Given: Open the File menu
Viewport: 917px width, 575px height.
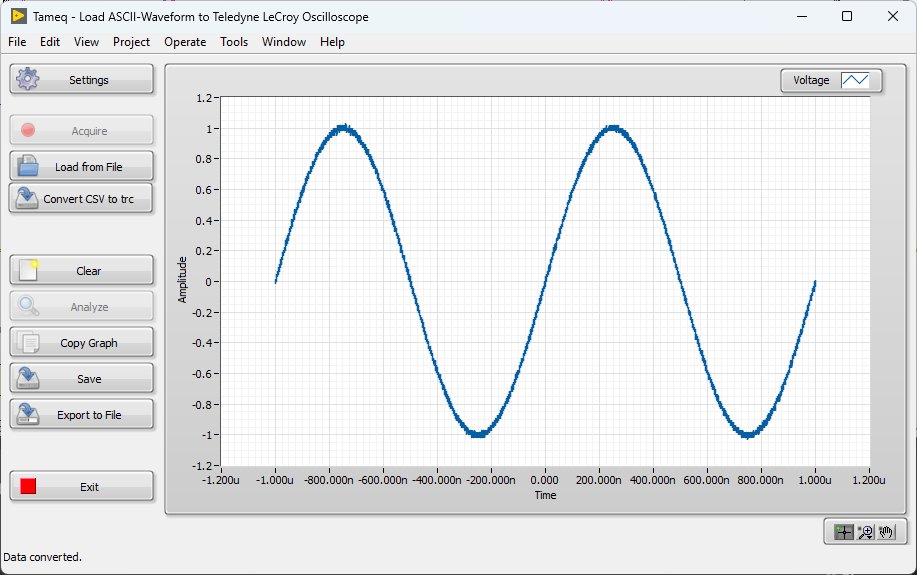Looking at the screenshot, I should click(17, 42).
